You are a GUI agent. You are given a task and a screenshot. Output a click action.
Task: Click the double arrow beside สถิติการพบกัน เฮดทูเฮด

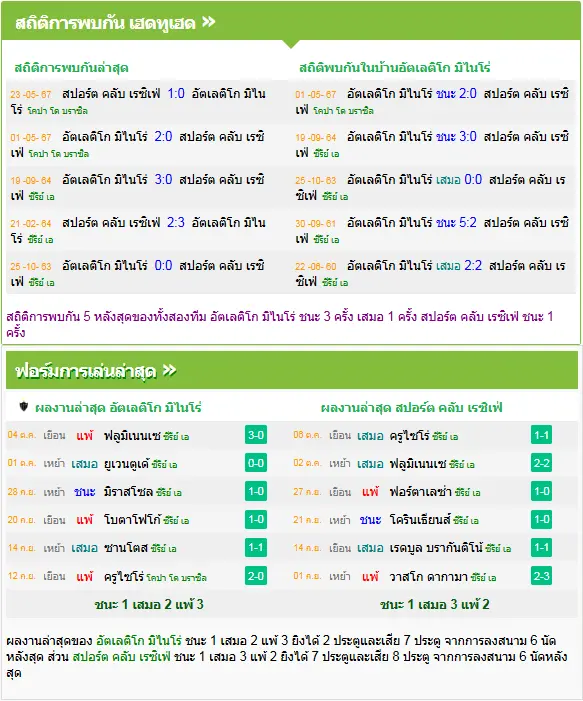pos(209,21)
